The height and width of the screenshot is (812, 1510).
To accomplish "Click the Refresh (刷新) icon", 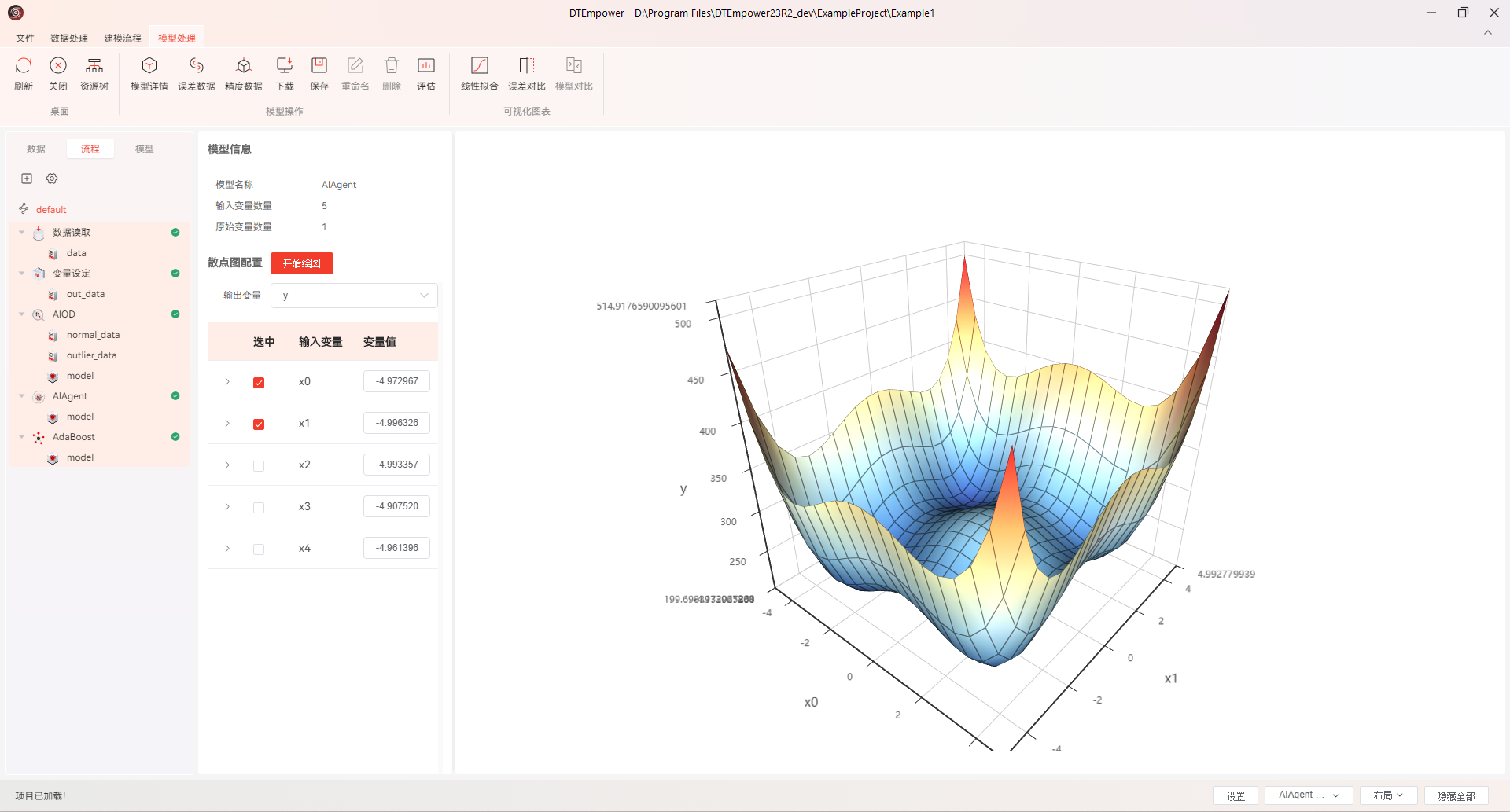I will (24, 66).
